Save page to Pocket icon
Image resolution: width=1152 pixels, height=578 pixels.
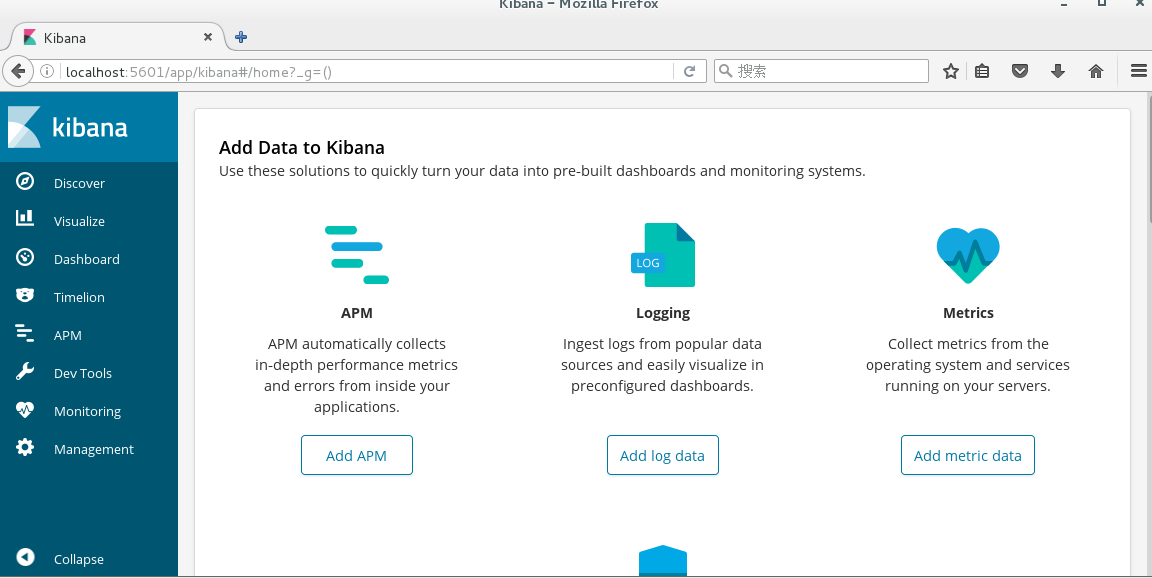click(x=1020, y=71)
